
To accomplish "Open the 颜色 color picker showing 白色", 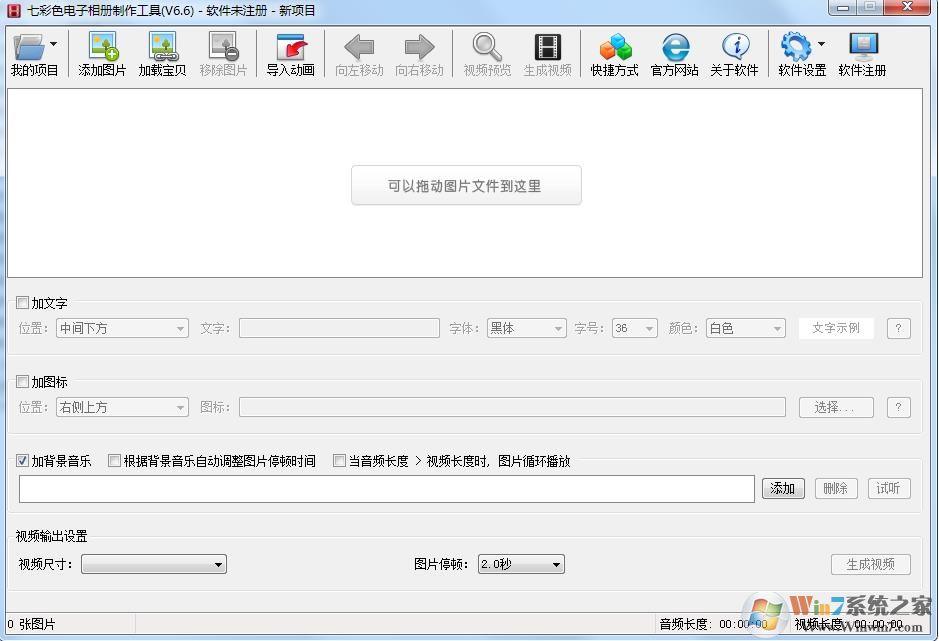I will click(745, 328).
